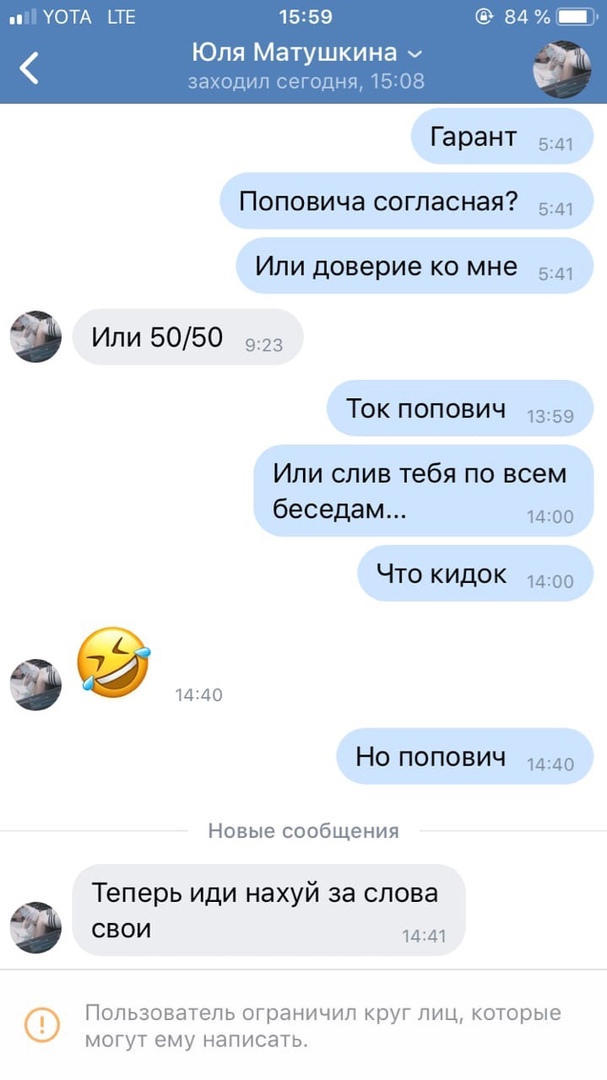607x1080 pixels.
Task: Tap the contact name Юля Матушкина
Action: pos(294,52)
